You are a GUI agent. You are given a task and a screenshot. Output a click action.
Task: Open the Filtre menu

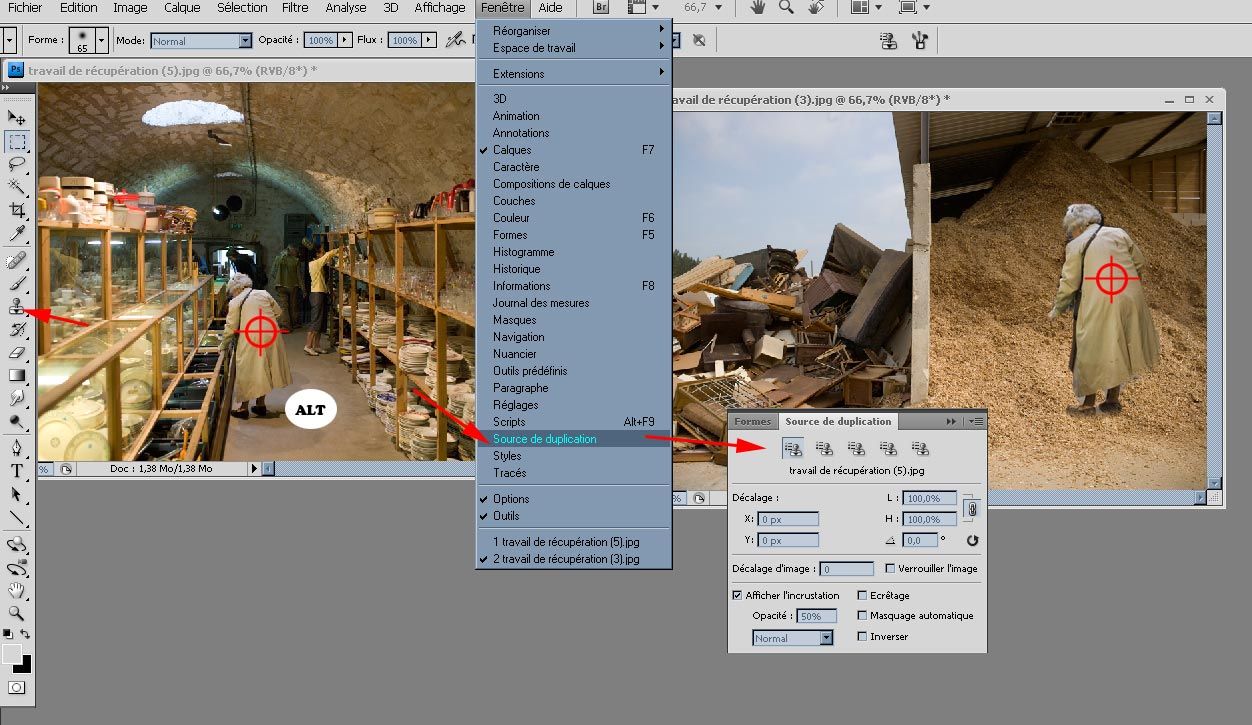click(x=295, y=7)
